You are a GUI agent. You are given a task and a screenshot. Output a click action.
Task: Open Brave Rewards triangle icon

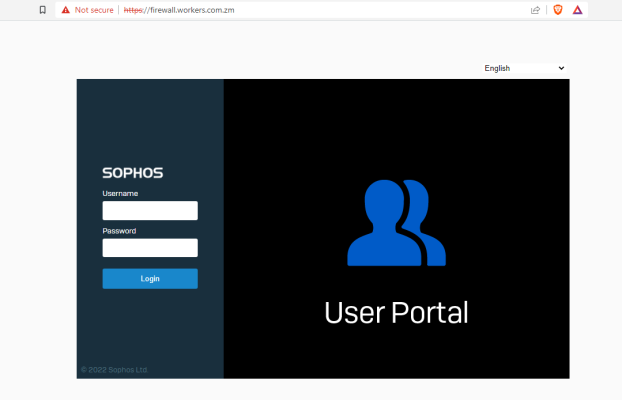pyautogui.click(x=578, y=10)
